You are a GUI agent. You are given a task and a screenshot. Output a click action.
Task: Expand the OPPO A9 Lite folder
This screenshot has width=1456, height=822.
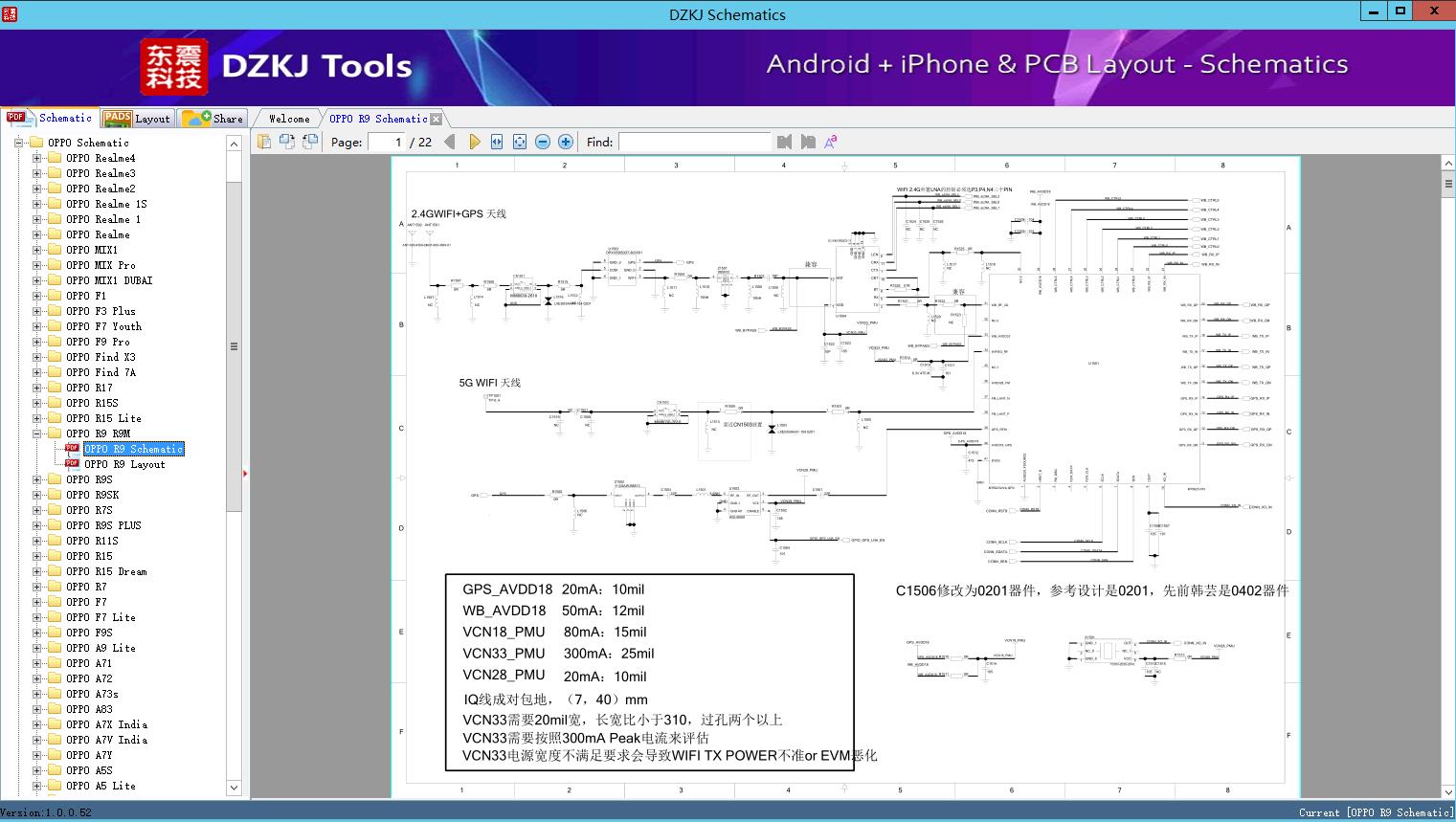coord(36,648)
